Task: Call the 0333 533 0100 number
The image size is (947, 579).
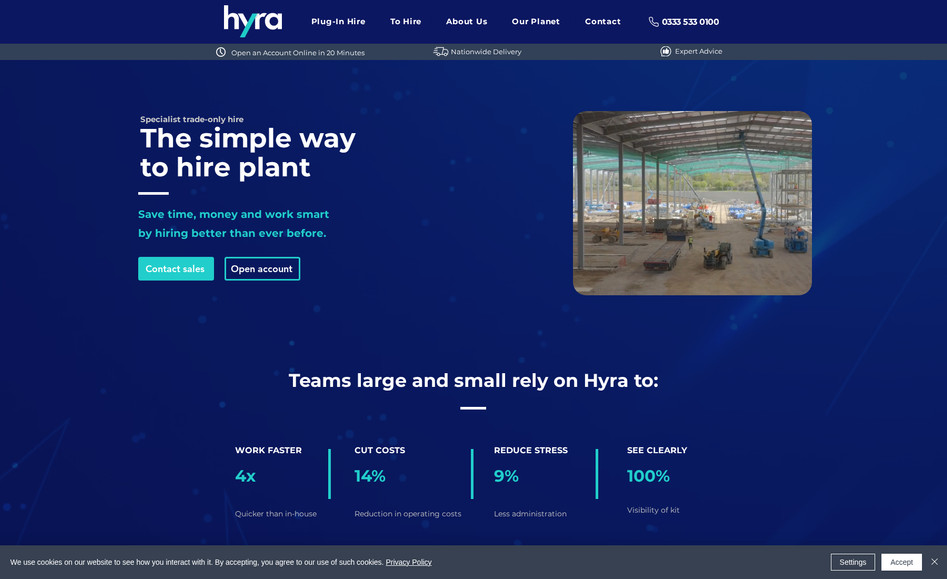Action: (689, 21)
